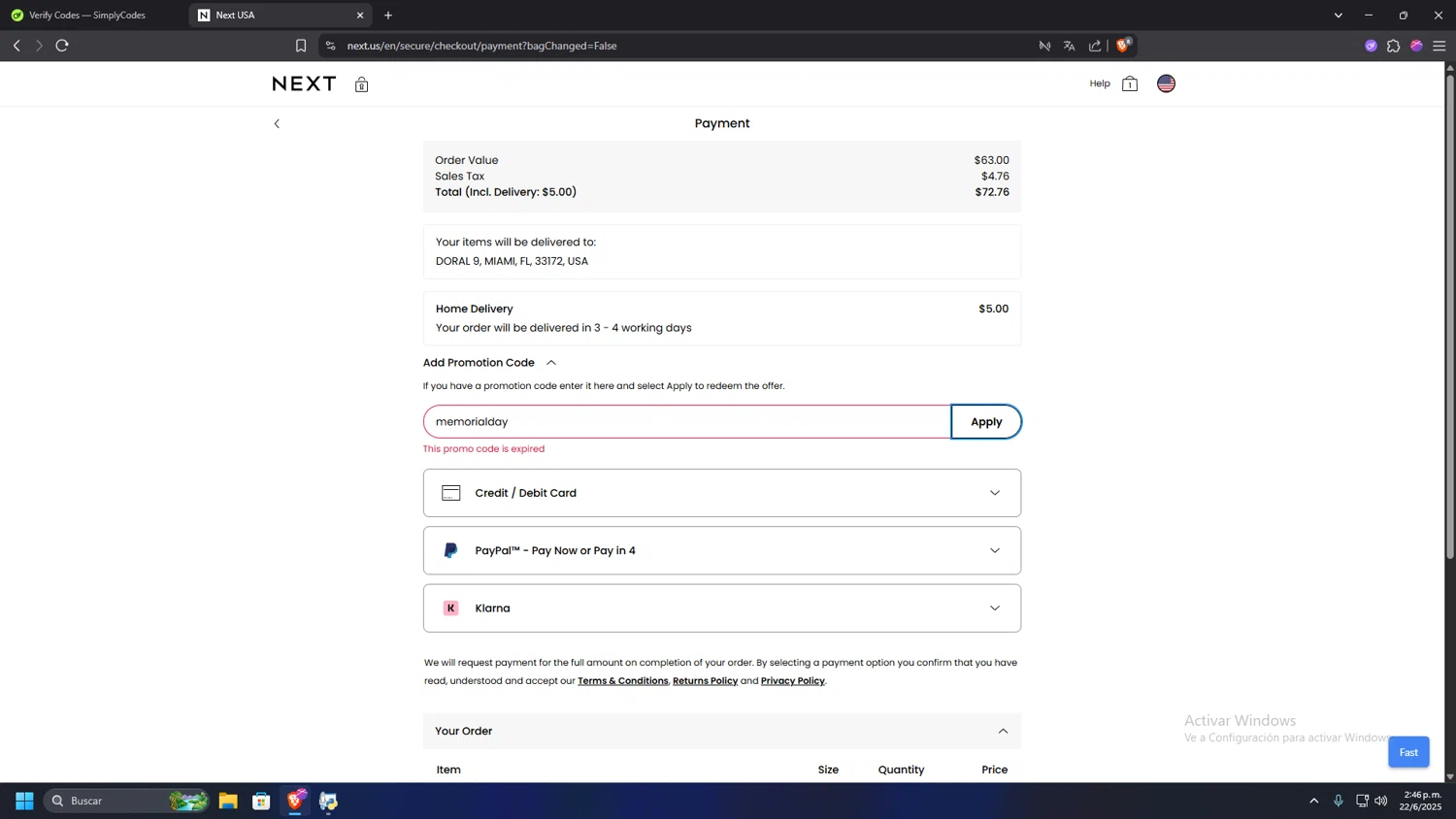Open the Privacy Policy link
This screenshot has height=819, width=1456.
[x=792, y=681]
